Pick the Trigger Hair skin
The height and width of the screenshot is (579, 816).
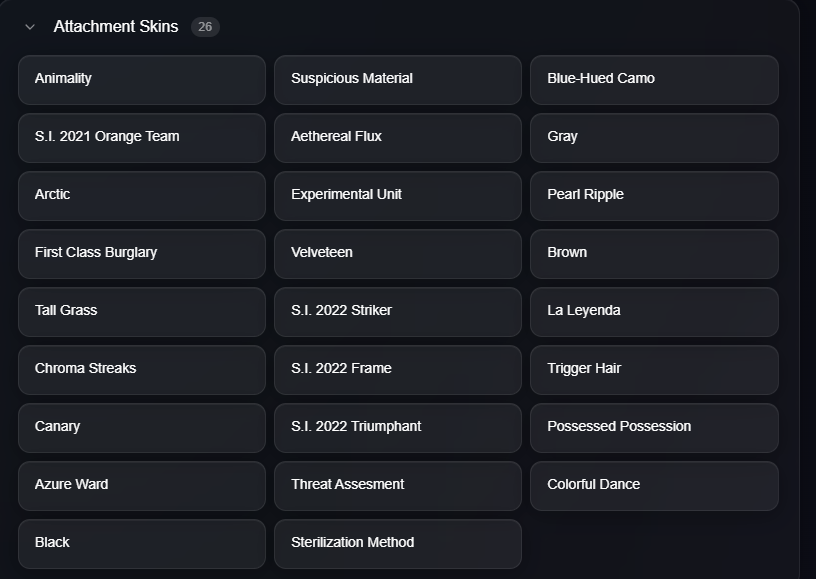point(653,369)
